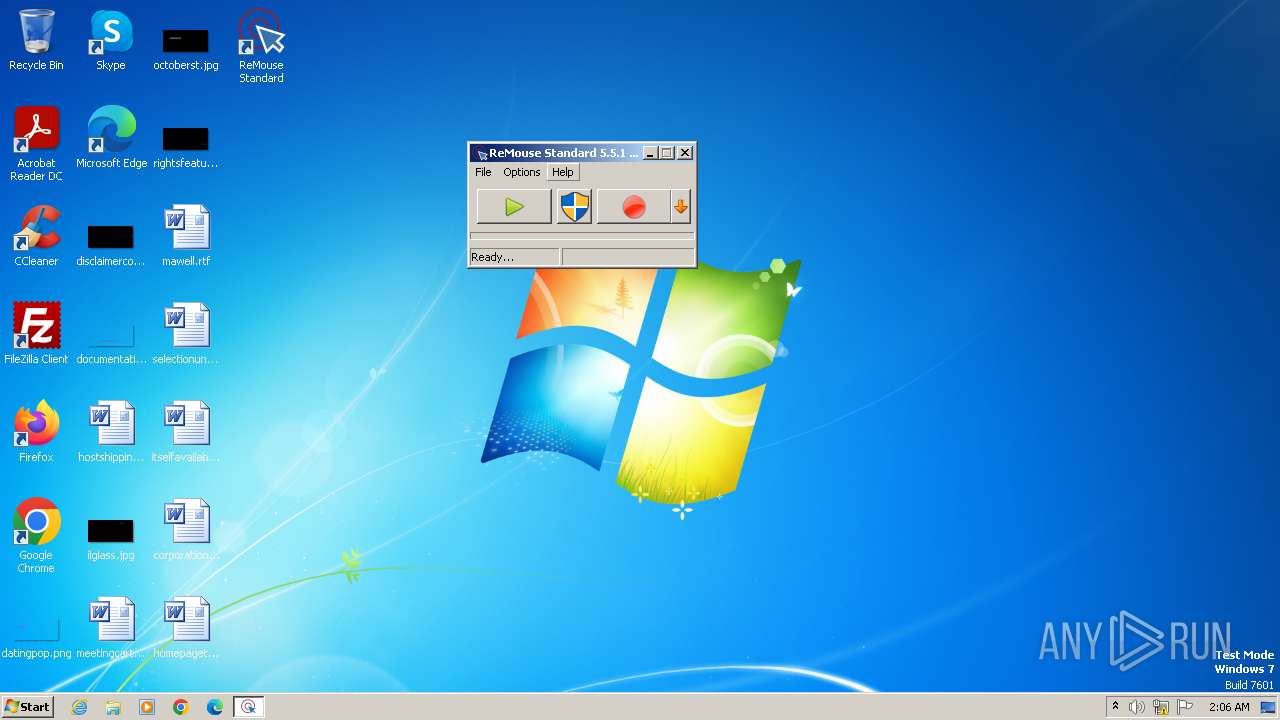The width and height of the screenshot is (1280, 720).
Task: Open the Windows Start menu
Action: pyautogui.click(x=28, y=707)
